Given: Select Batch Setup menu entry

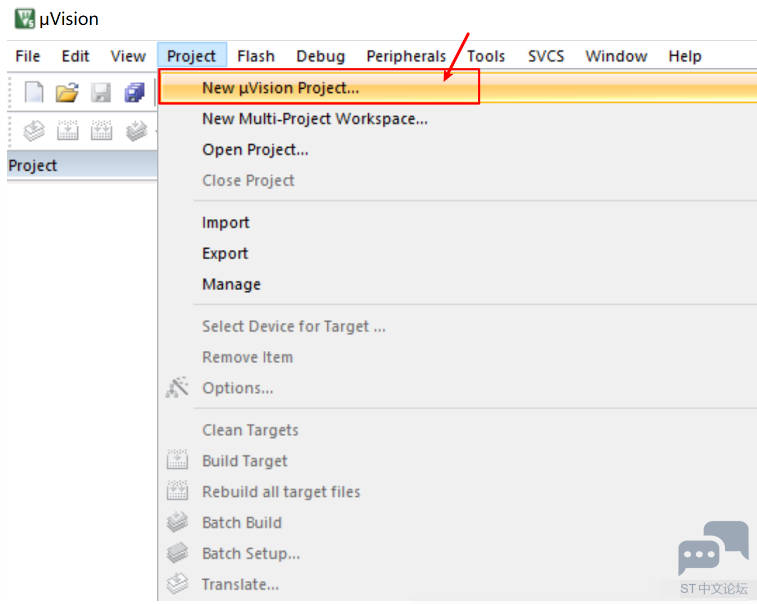Looking at the screenshot, I should 458,553.
